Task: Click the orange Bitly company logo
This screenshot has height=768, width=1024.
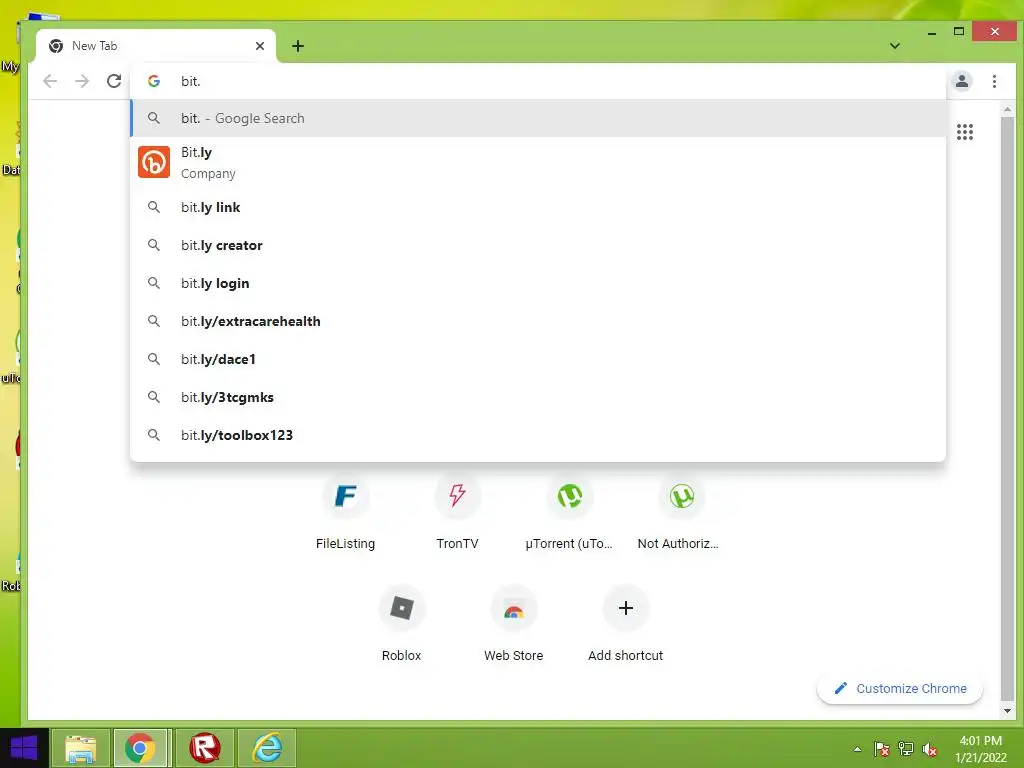Action: point(154,162)
